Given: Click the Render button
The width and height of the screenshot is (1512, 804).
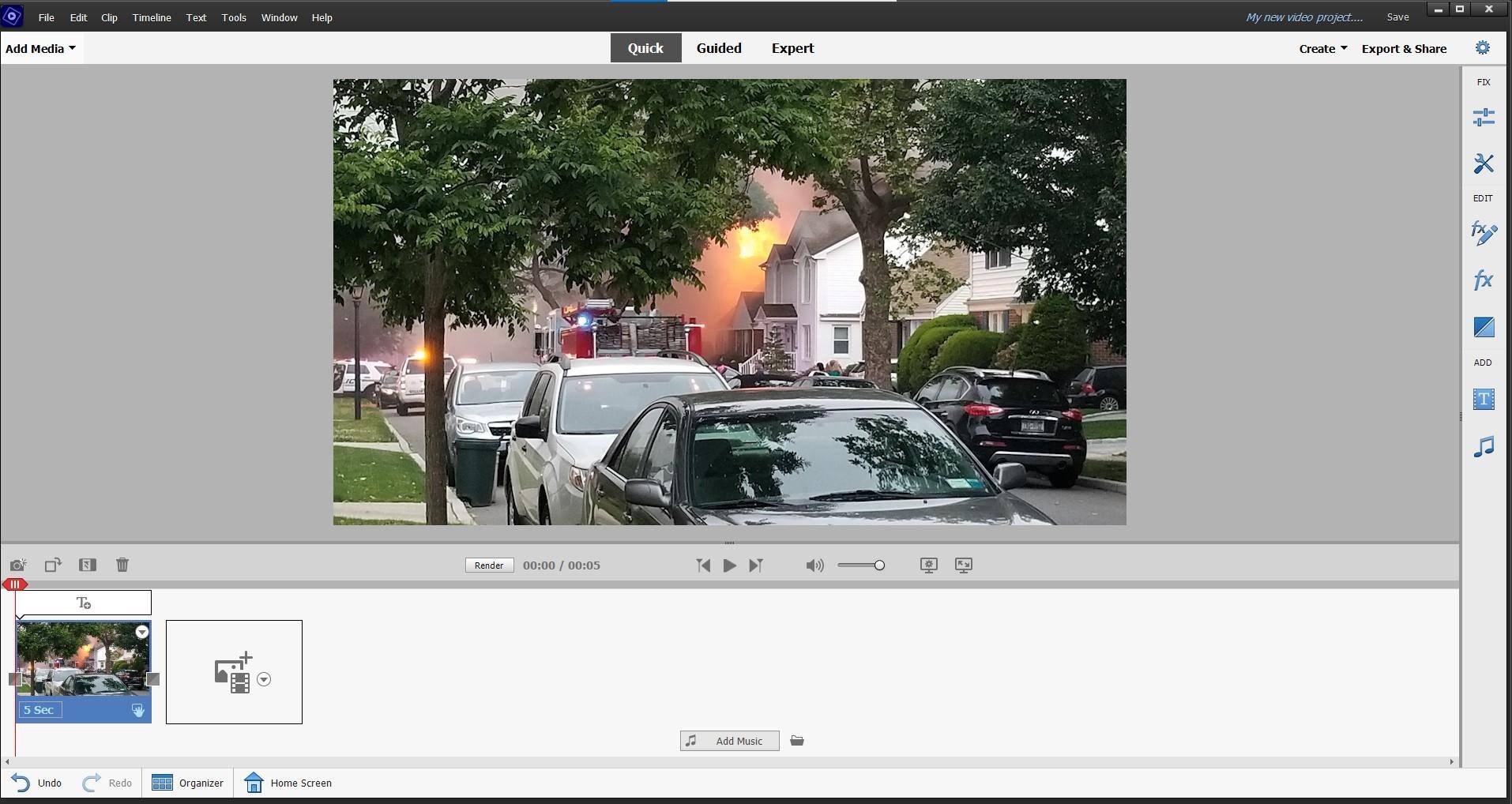Looking at the screenshot, I should tap(489, 565).
